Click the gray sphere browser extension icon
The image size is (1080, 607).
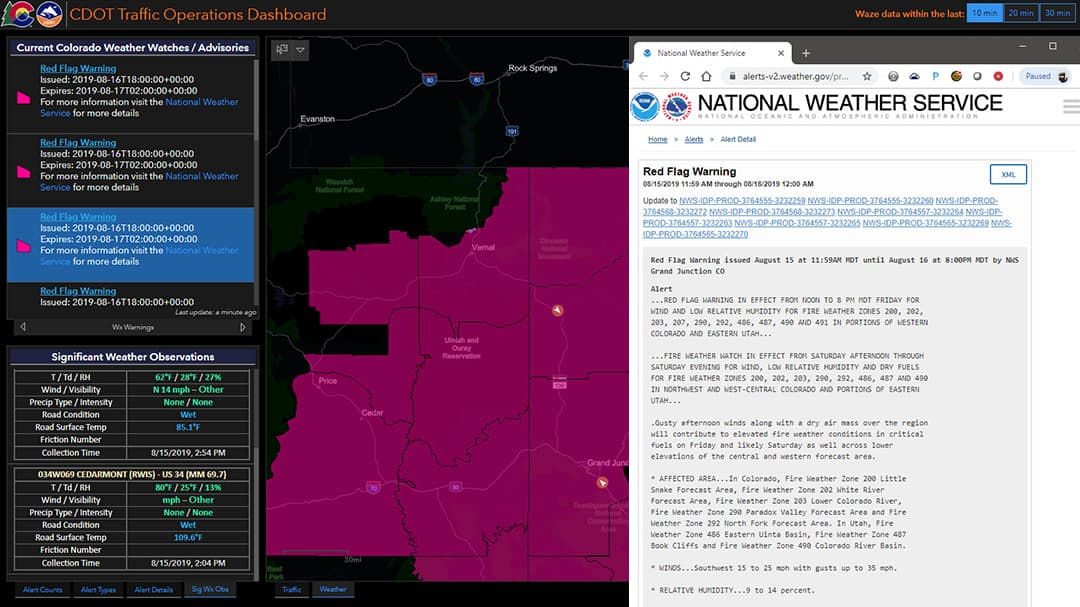coord(977,76)
